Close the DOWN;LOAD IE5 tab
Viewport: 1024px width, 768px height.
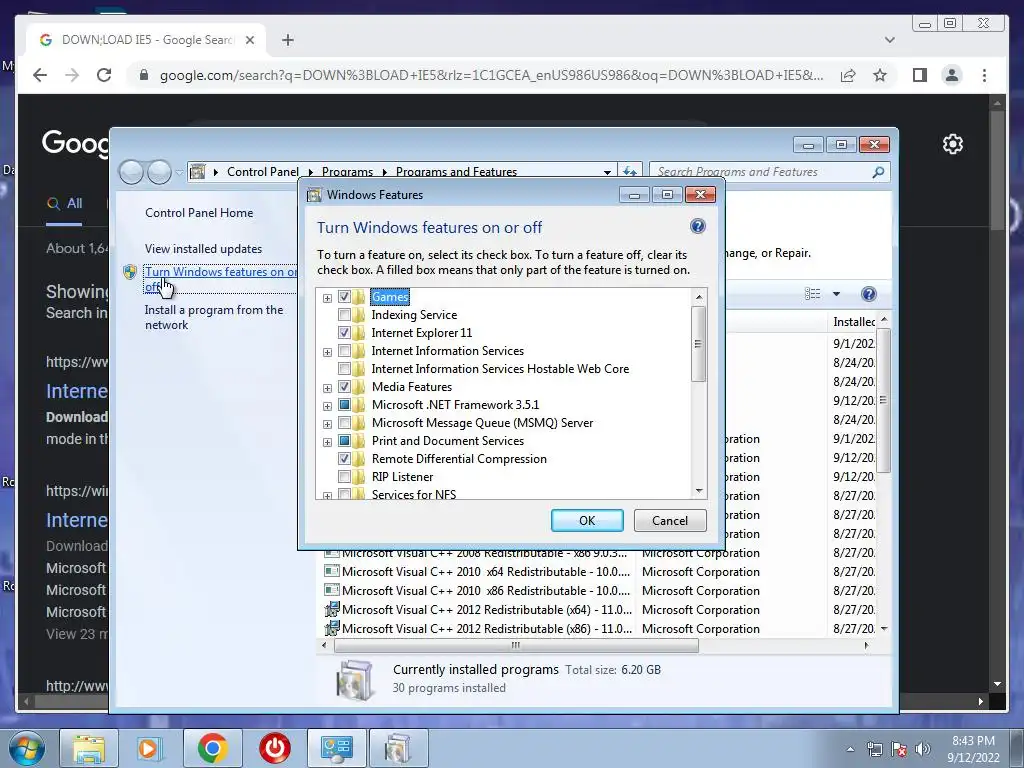(x=249, y=40)
